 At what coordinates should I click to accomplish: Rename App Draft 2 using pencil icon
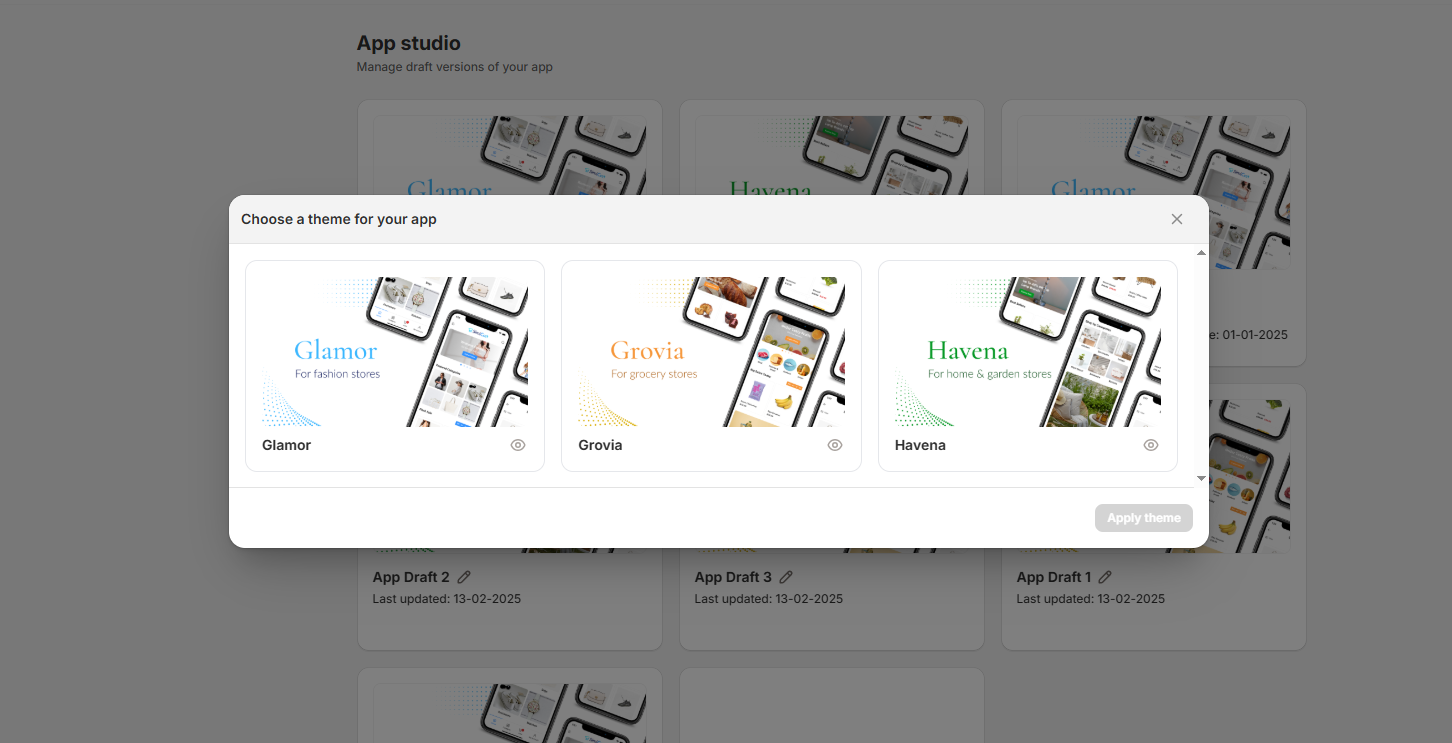[x=464, y=577]
